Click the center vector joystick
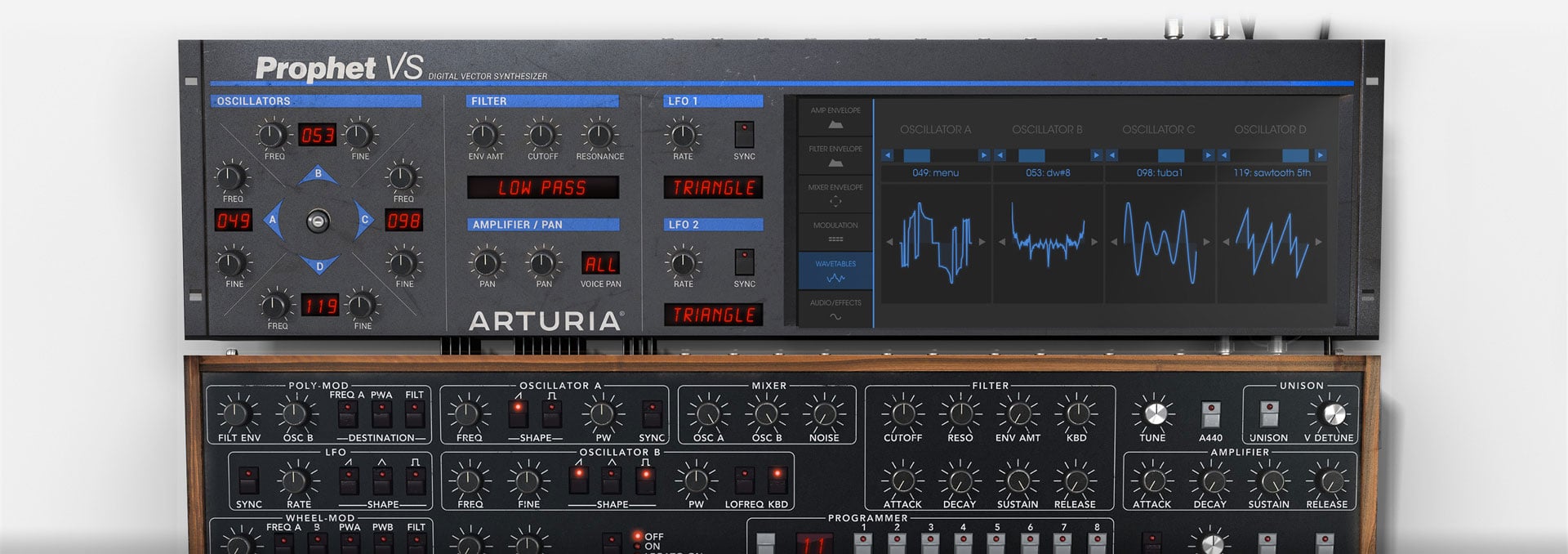Image resolution: width=1568 pixels, height=554 pixels. tap(318, 221)
